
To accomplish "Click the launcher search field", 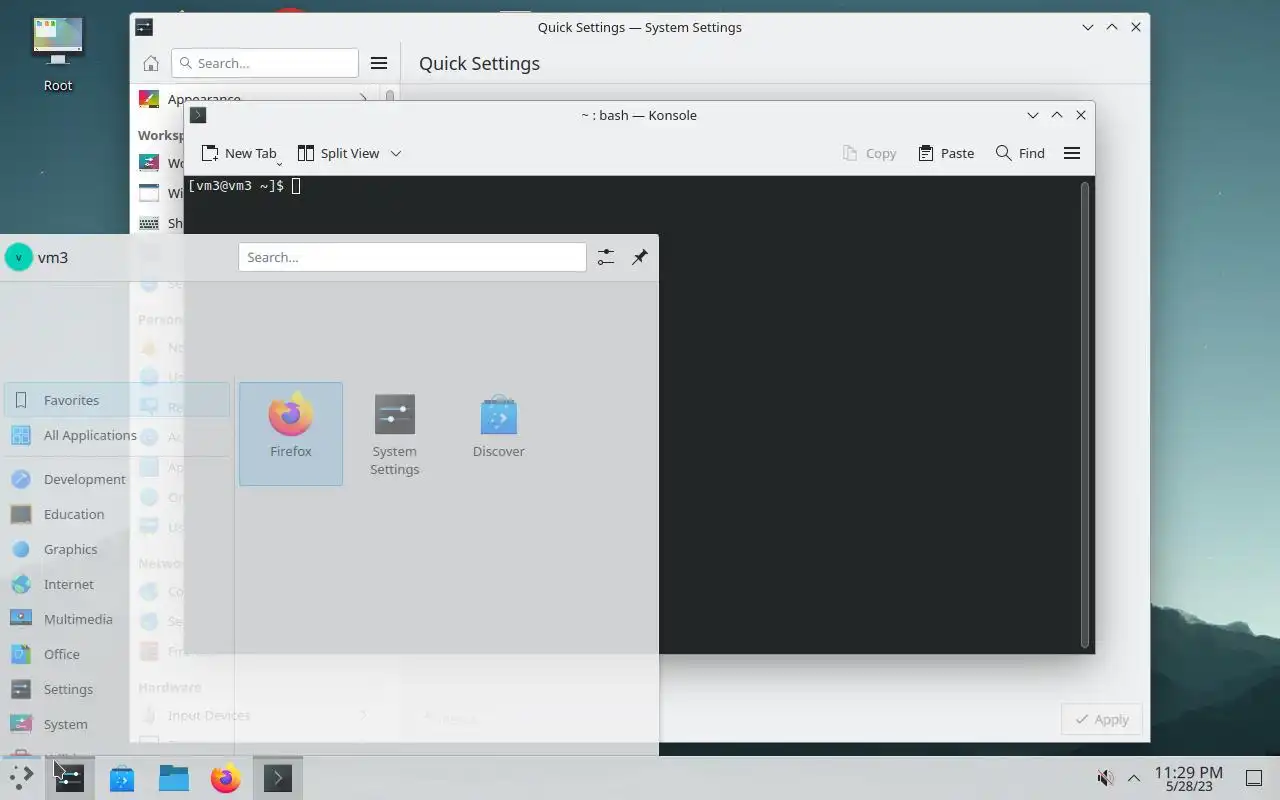I will (412, 257).
